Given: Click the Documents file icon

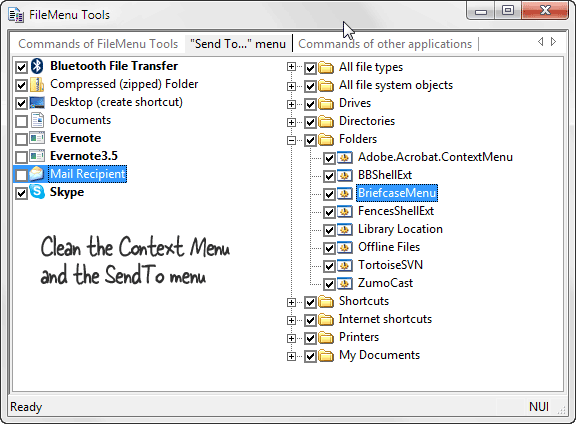Looking at the screenshot, I should pyautogui.click(x=37, y=120).
